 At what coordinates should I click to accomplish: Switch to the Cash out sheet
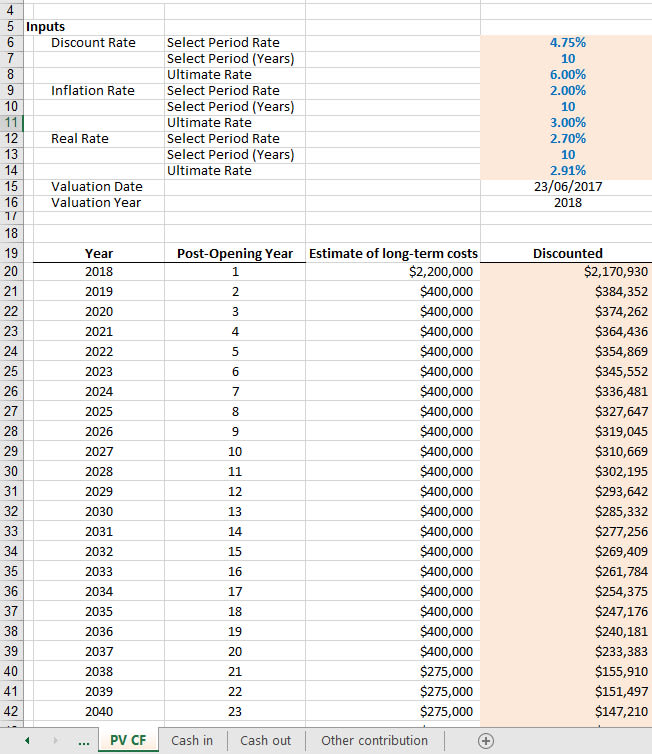click(265, 741)
